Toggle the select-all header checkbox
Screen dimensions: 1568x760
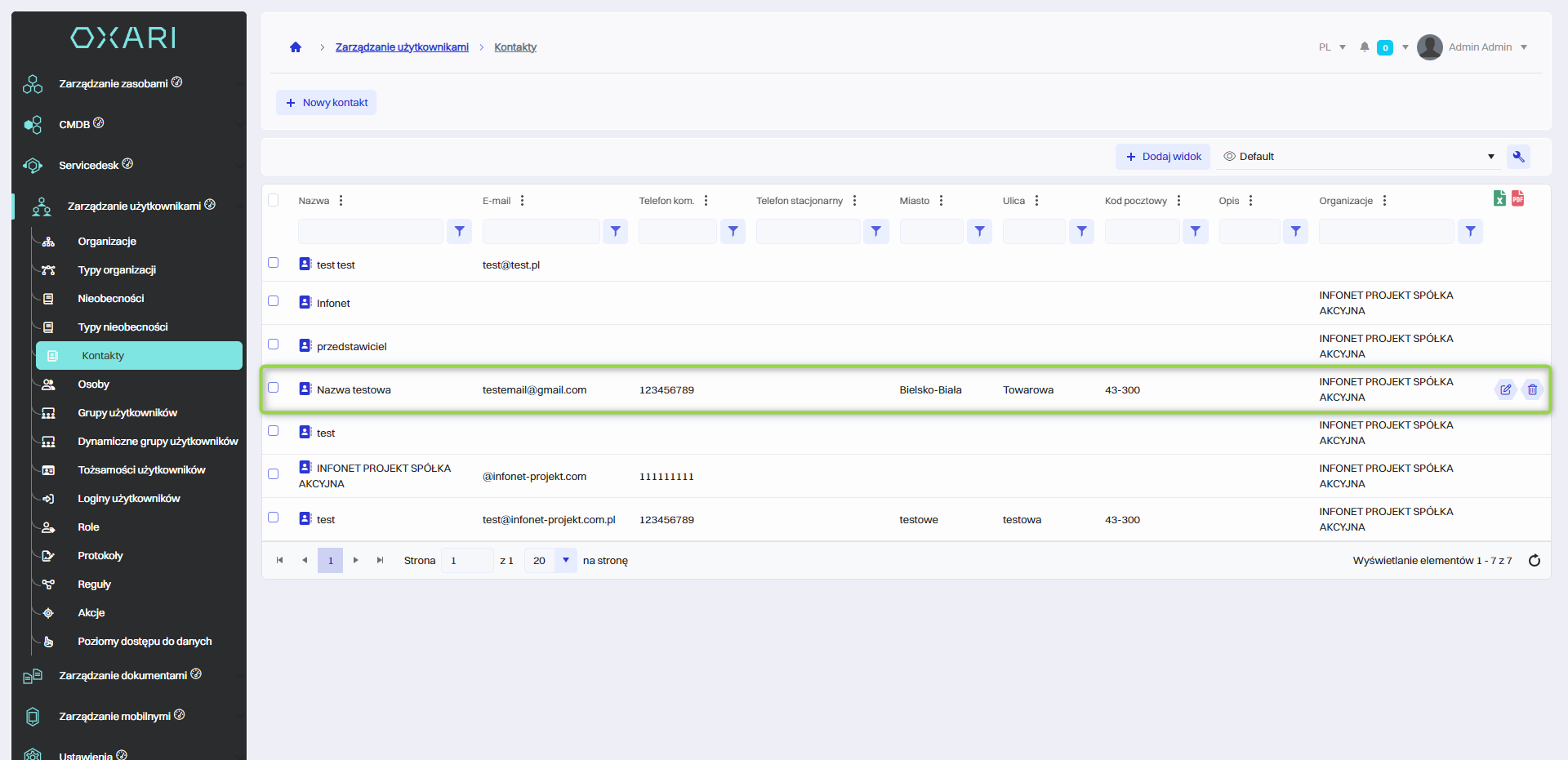coord(274,200)
